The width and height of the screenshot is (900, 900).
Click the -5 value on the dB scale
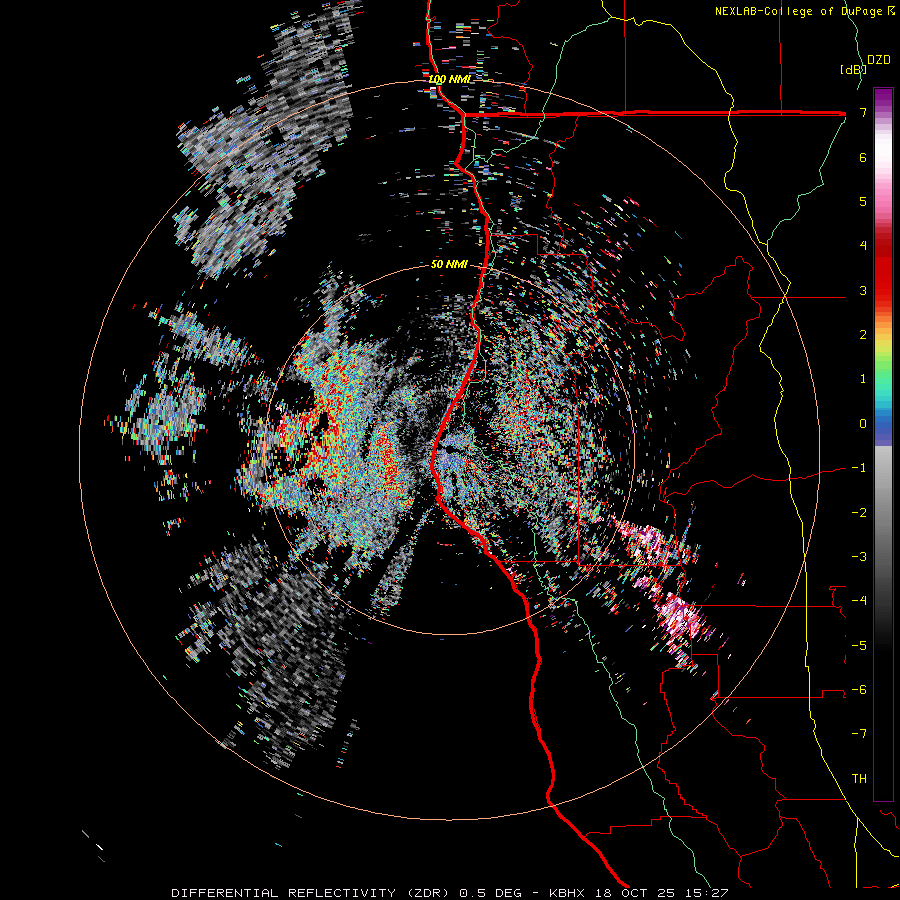(x=859, y=646)
